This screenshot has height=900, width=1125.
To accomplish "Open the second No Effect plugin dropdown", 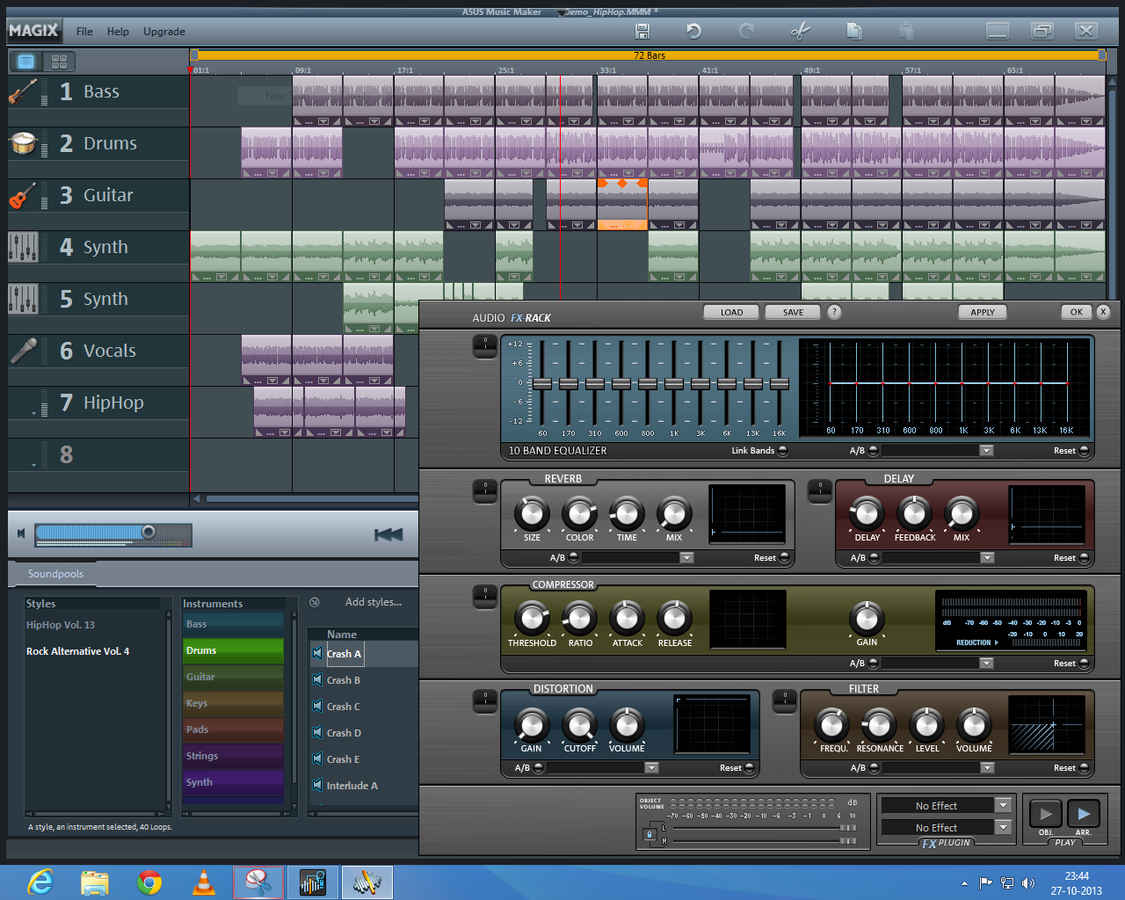I will 1003,828.
